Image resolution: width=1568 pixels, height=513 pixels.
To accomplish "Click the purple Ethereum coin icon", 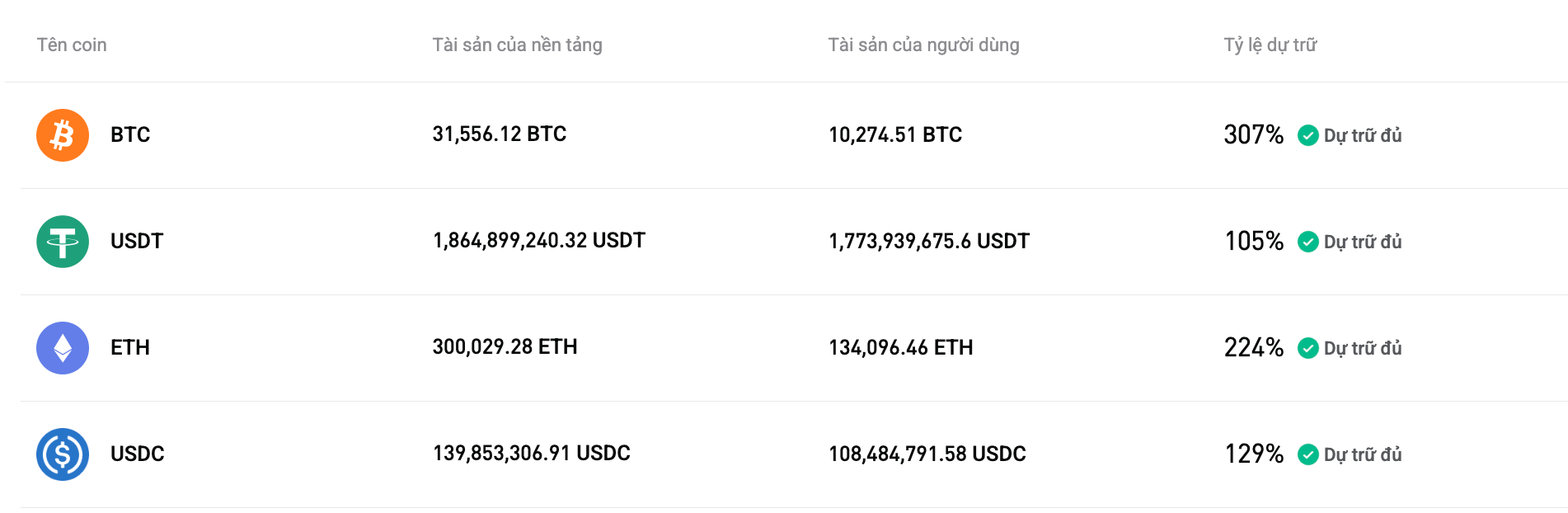I will [x=63, y=348].
